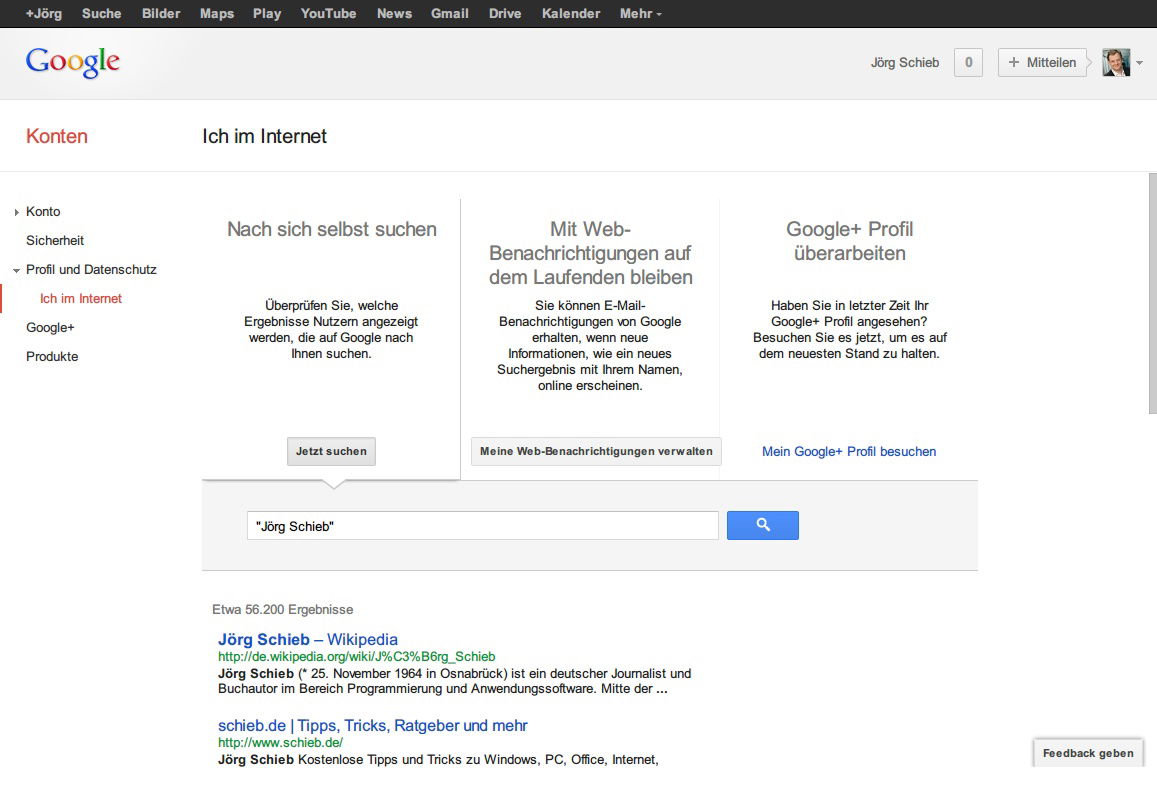Open Kalender in the top bar
1157x788 pixels.
(x=570, y=13)
